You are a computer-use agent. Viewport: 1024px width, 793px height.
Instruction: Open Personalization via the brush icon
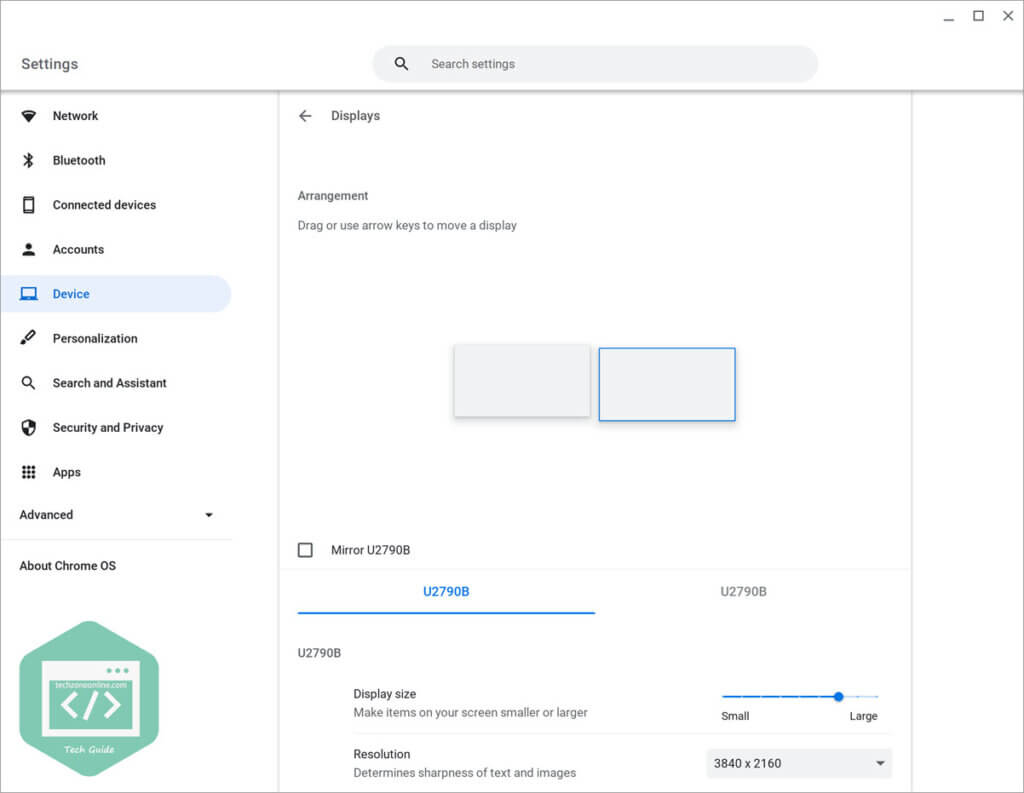click(29, 338)
